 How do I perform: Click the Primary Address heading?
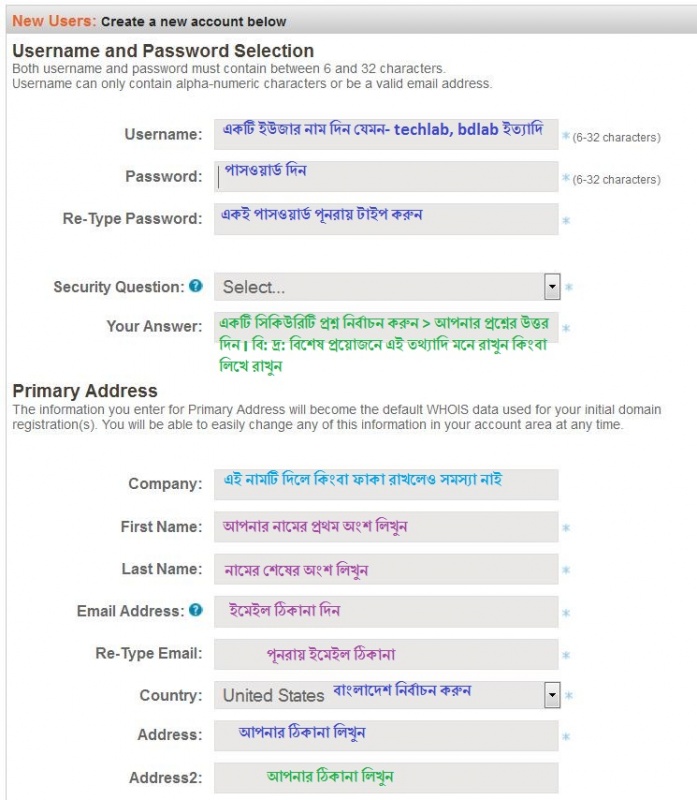point(85,391)
